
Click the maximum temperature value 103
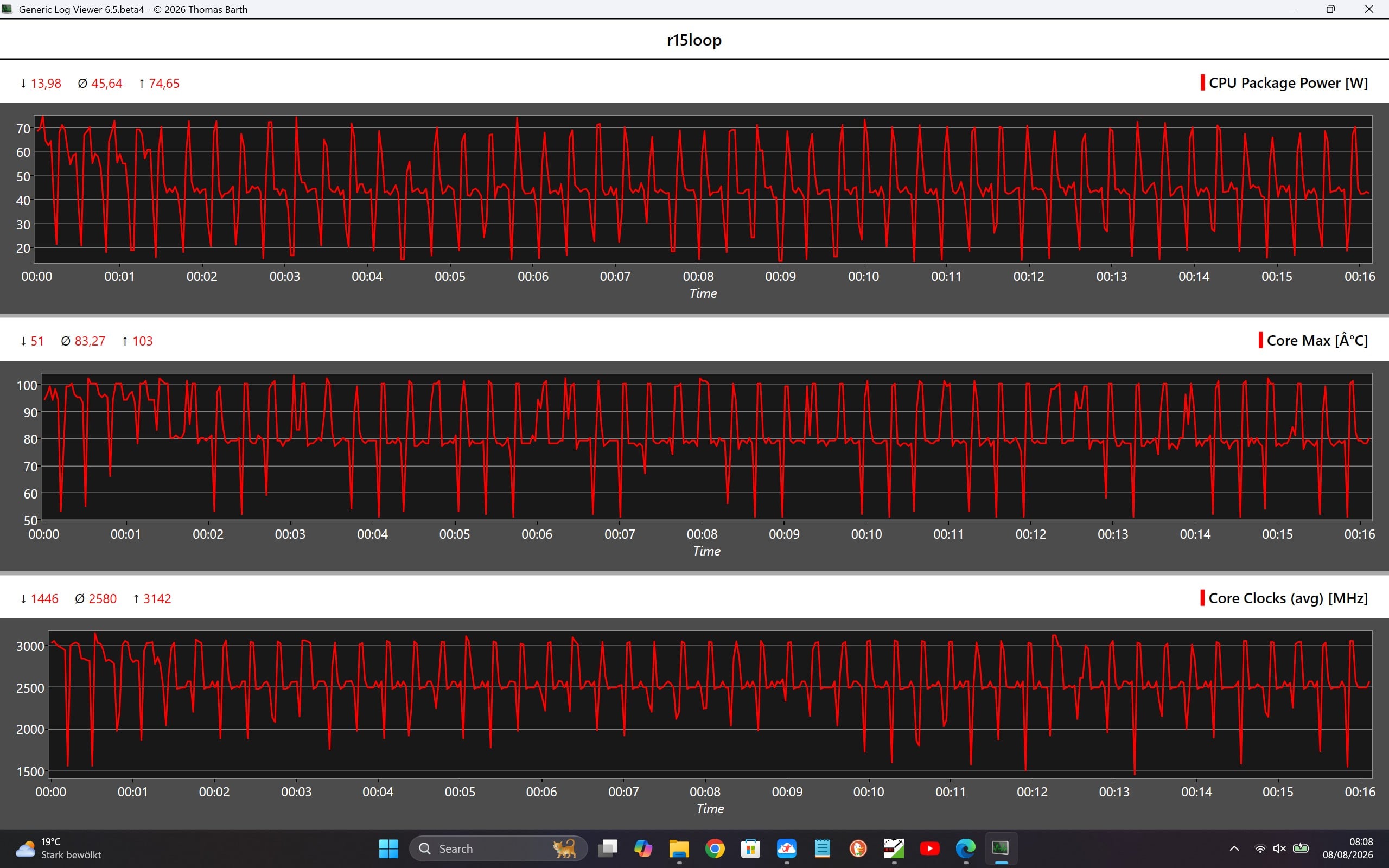(143, 341)
